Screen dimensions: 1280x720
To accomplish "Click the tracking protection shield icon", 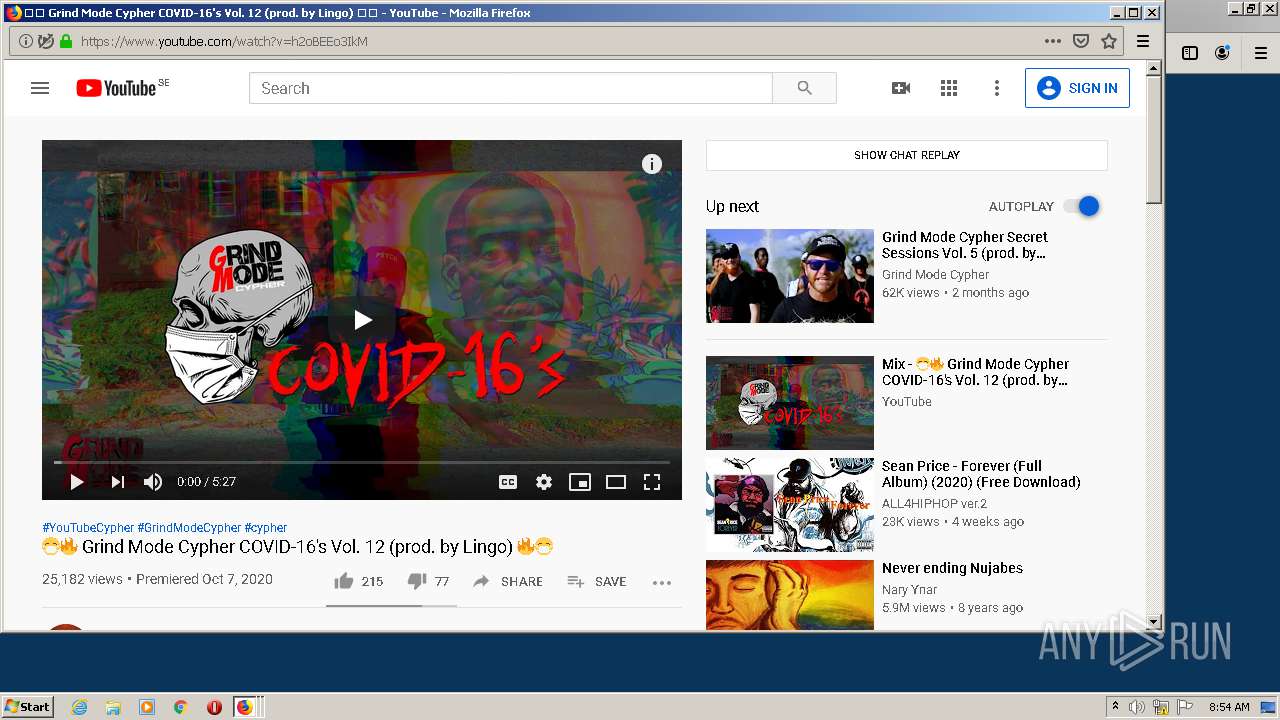I will tap(46, 41).
